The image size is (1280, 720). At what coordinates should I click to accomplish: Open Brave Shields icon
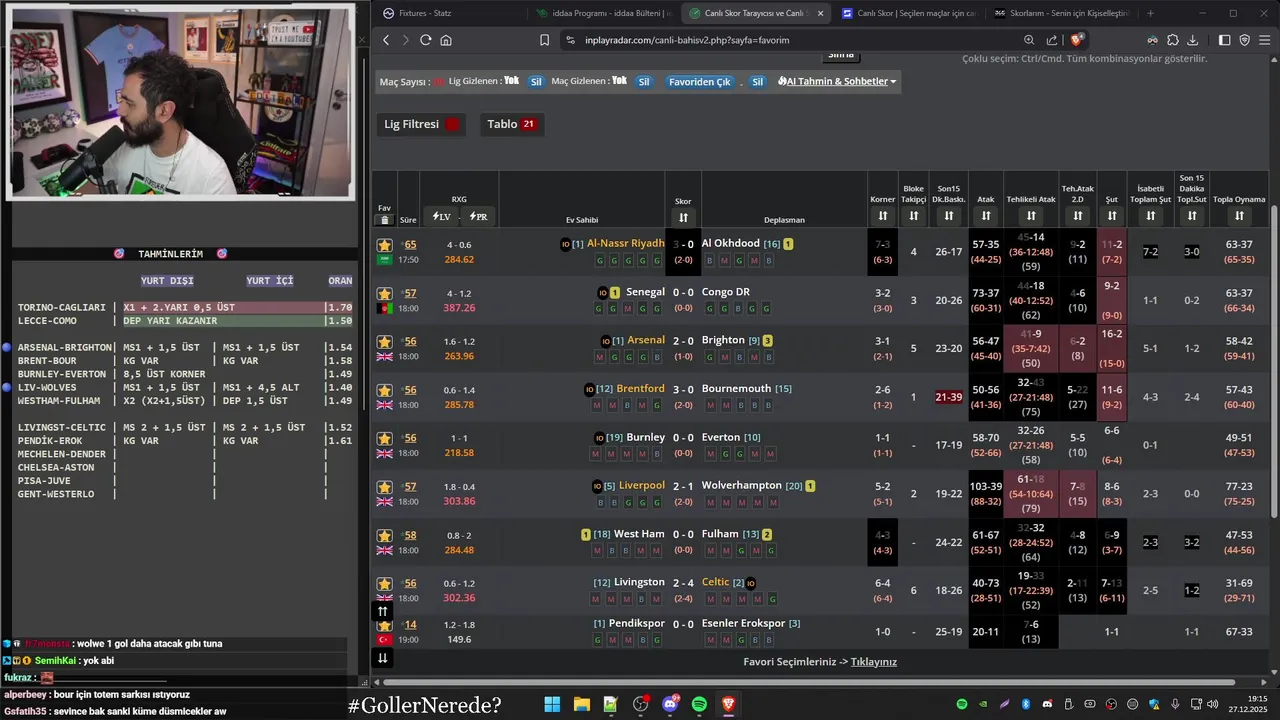tap(1077, 40)
